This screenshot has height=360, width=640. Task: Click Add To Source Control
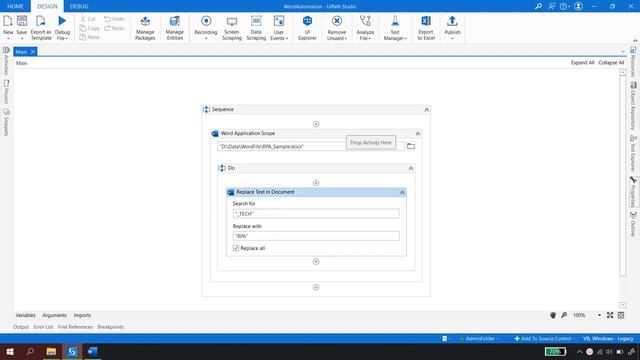click(543, 338)
